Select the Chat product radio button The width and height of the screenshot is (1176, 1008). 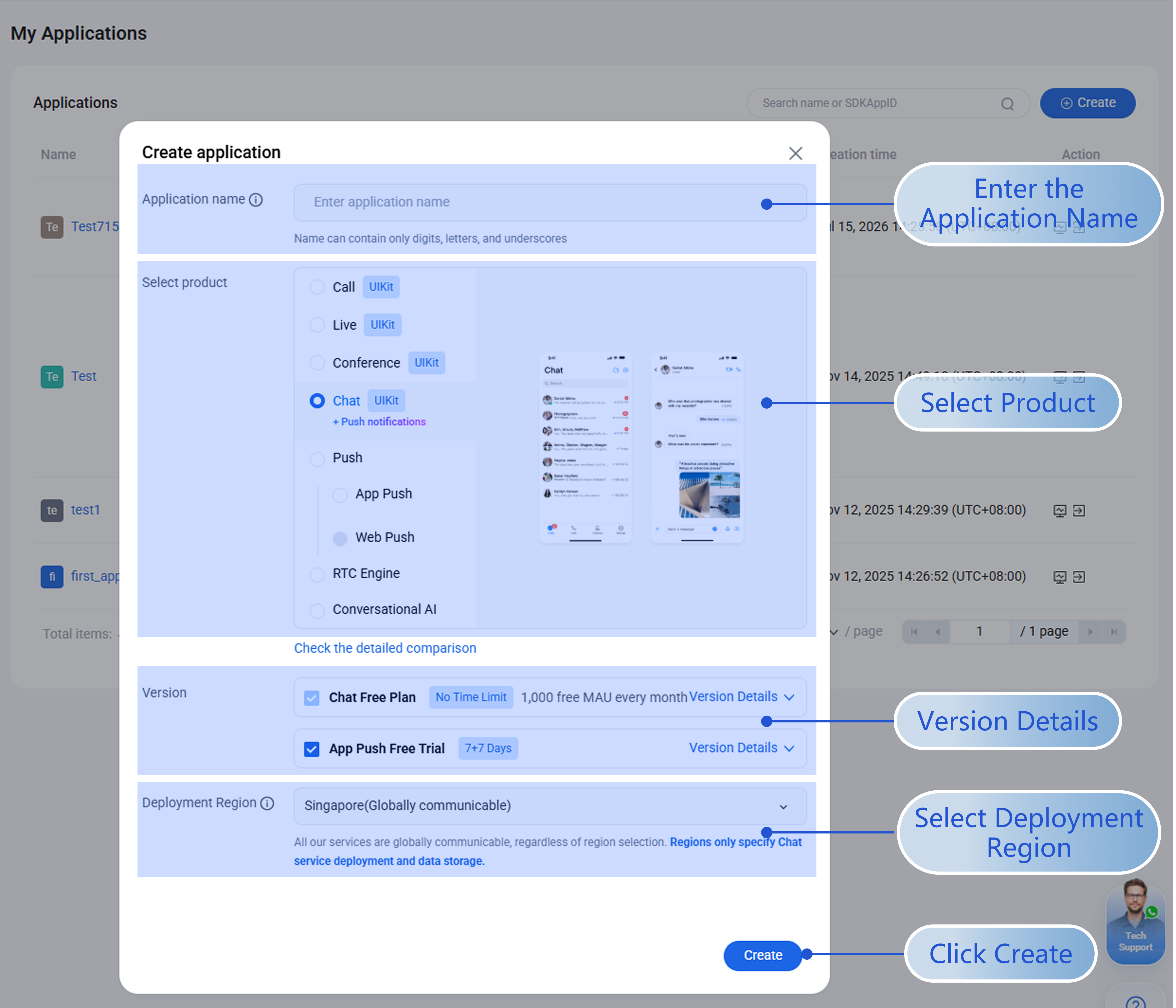tap(317, 401)
